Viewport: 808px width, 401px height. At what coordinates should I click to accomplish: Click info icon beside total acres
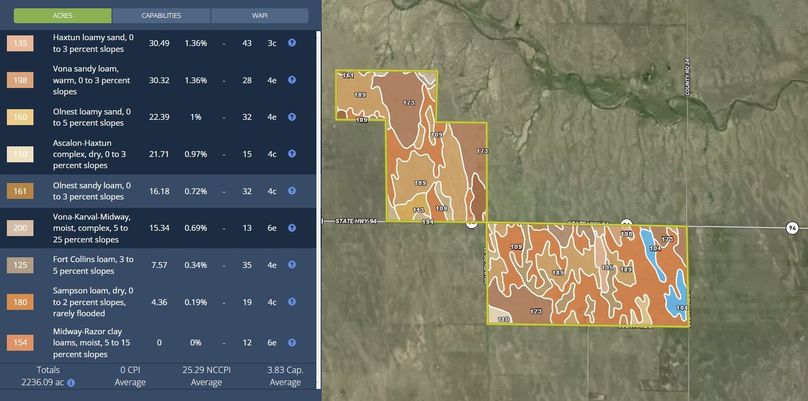(x=71, y=382)
